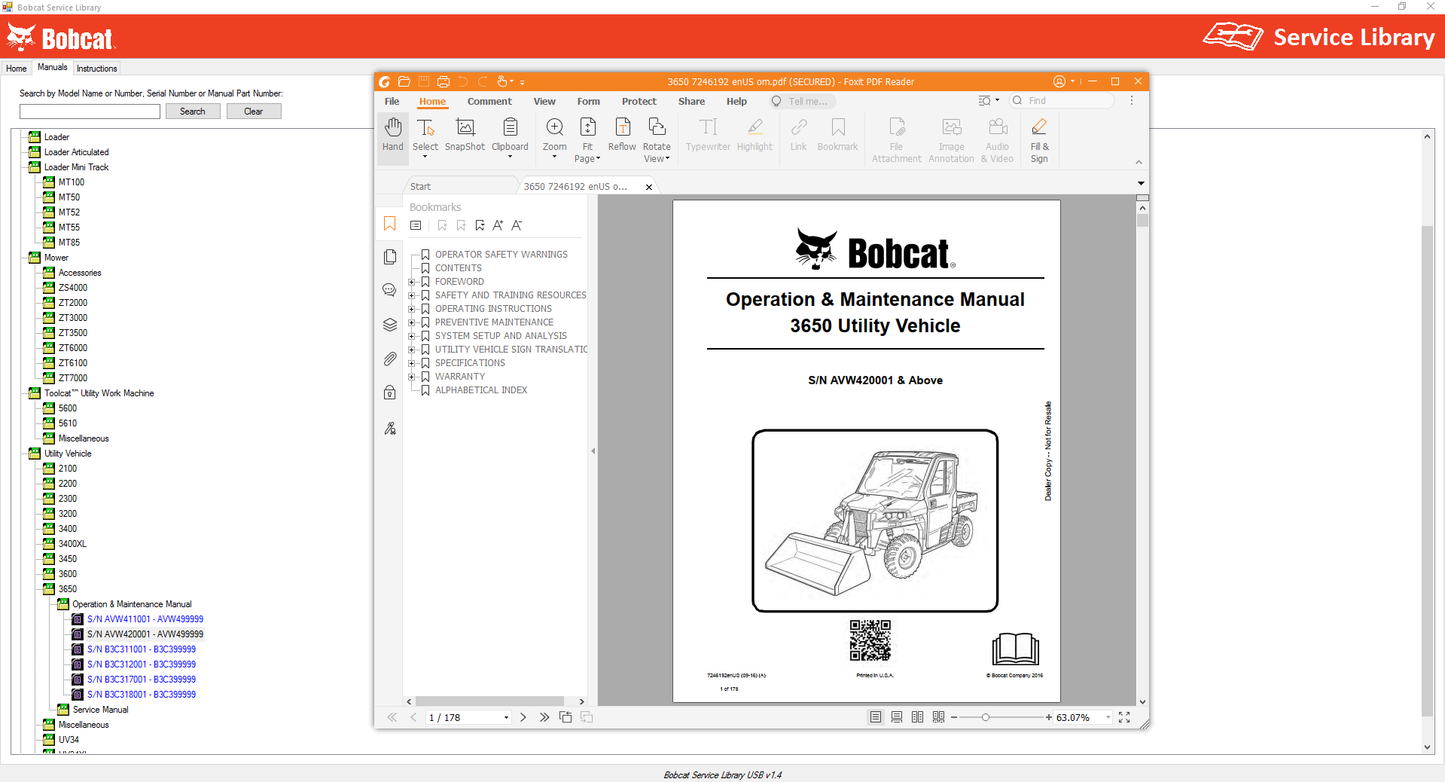Click the SnapShot tool
The height and width of the screenshot is (782, 1445).
pyautogui.click(x=465, y=136)
